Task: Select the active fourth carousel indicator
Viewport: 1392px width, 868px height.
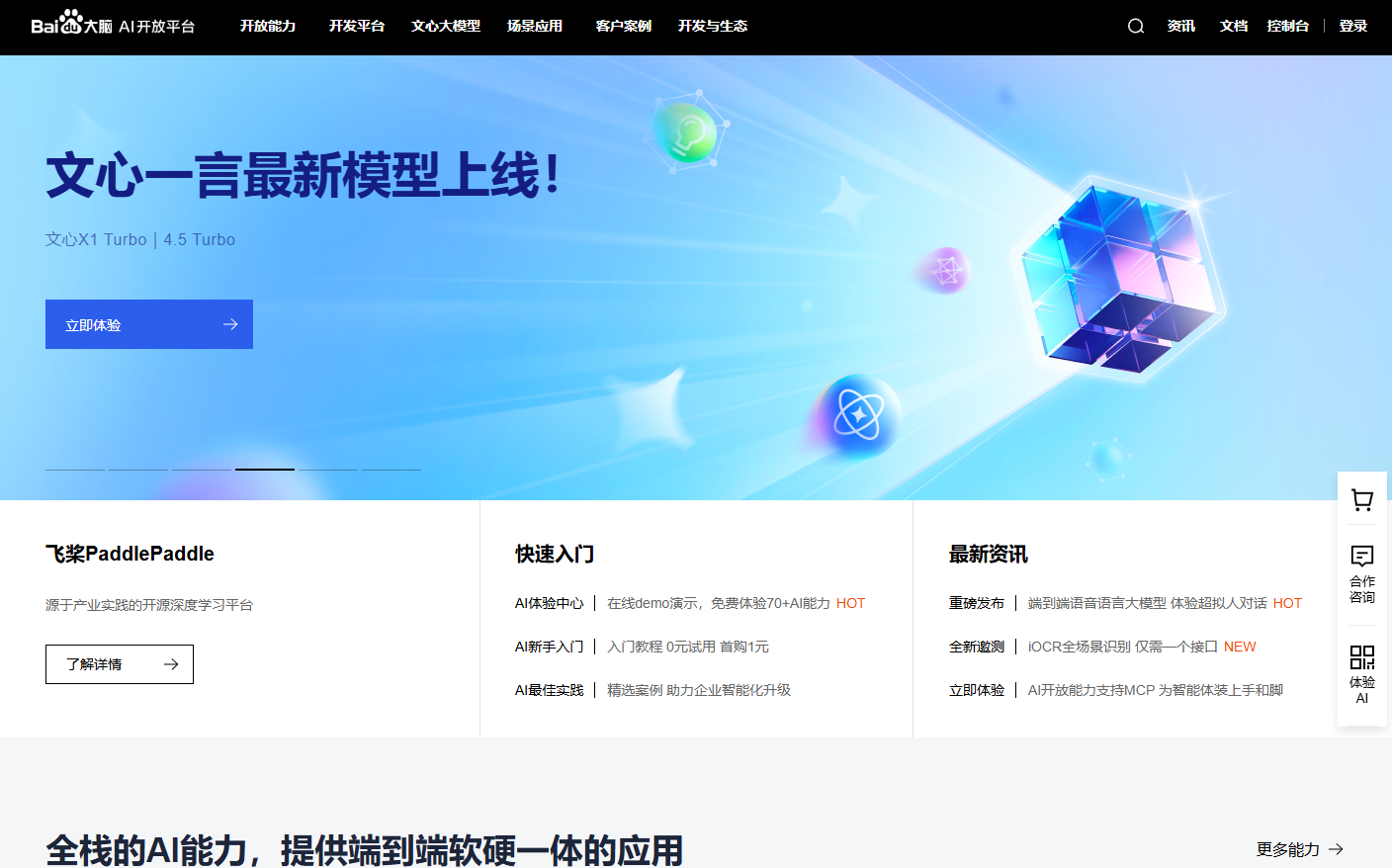Action: pyautogui.click(x=265, y=469)
